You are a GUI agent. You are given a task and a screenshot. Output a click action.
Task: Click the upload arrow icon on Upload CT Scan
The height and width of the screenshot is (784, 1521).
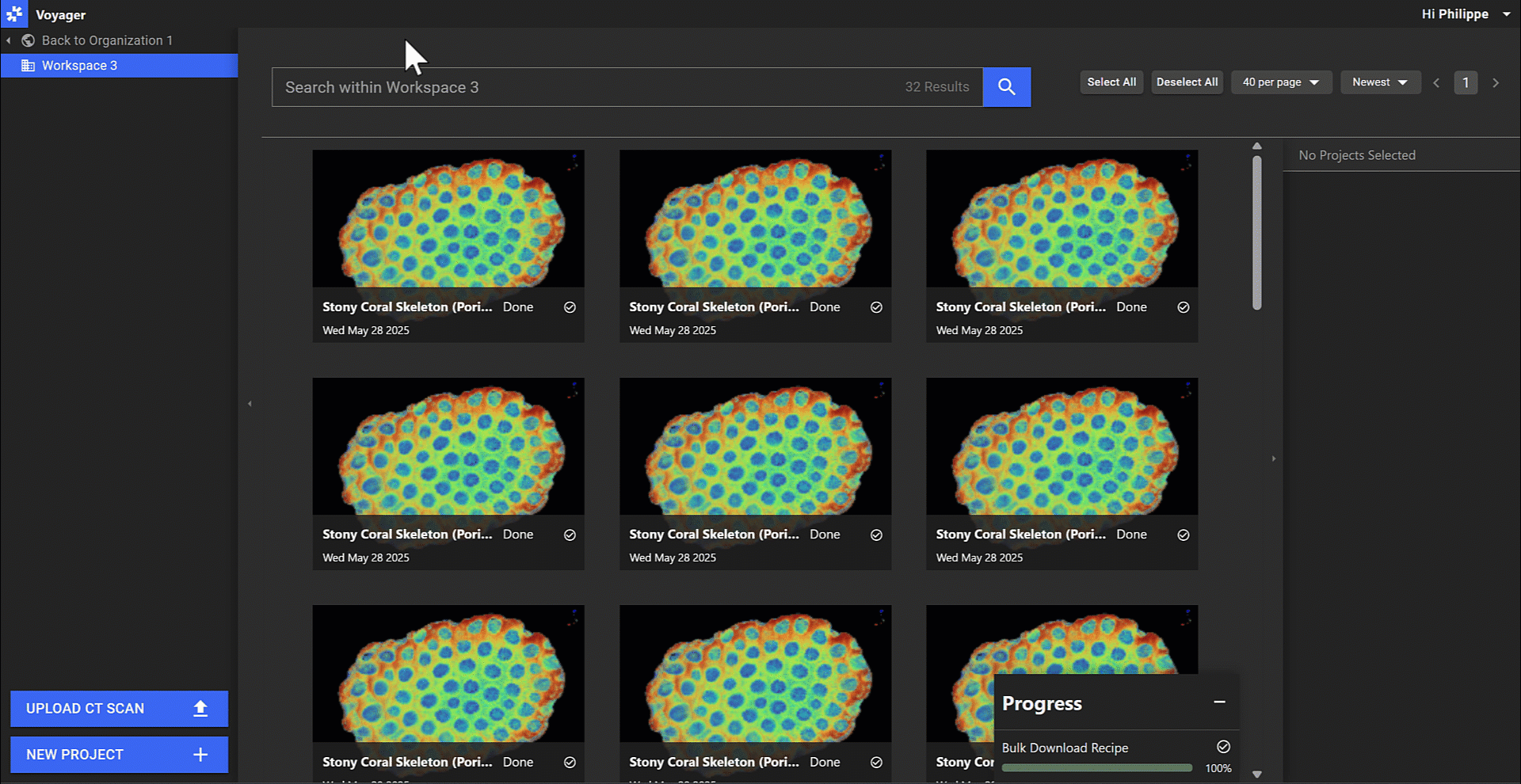pyautogui.click(x=200, y=709)
